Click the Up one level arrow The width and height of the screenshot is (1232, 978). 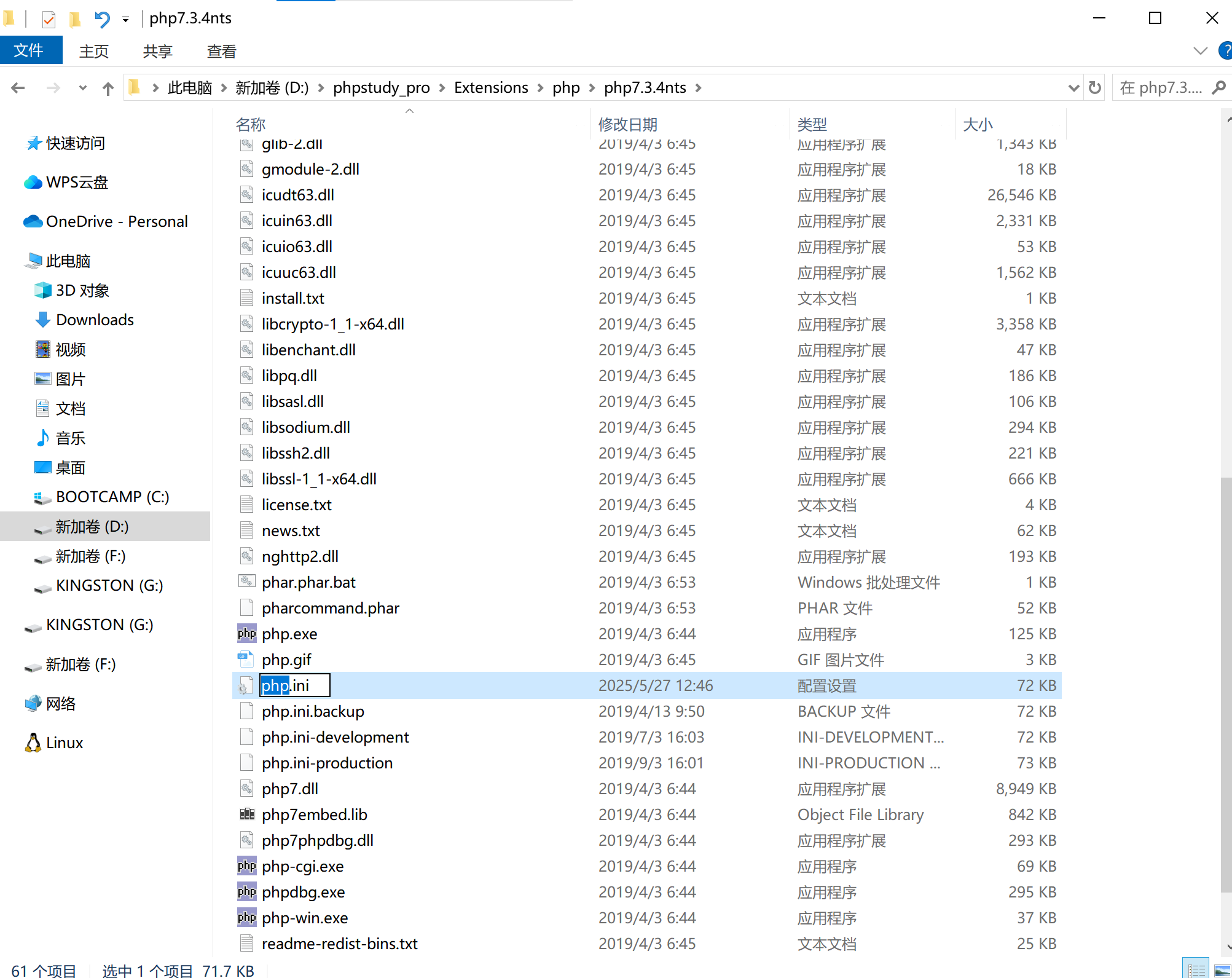click(108, 89)
